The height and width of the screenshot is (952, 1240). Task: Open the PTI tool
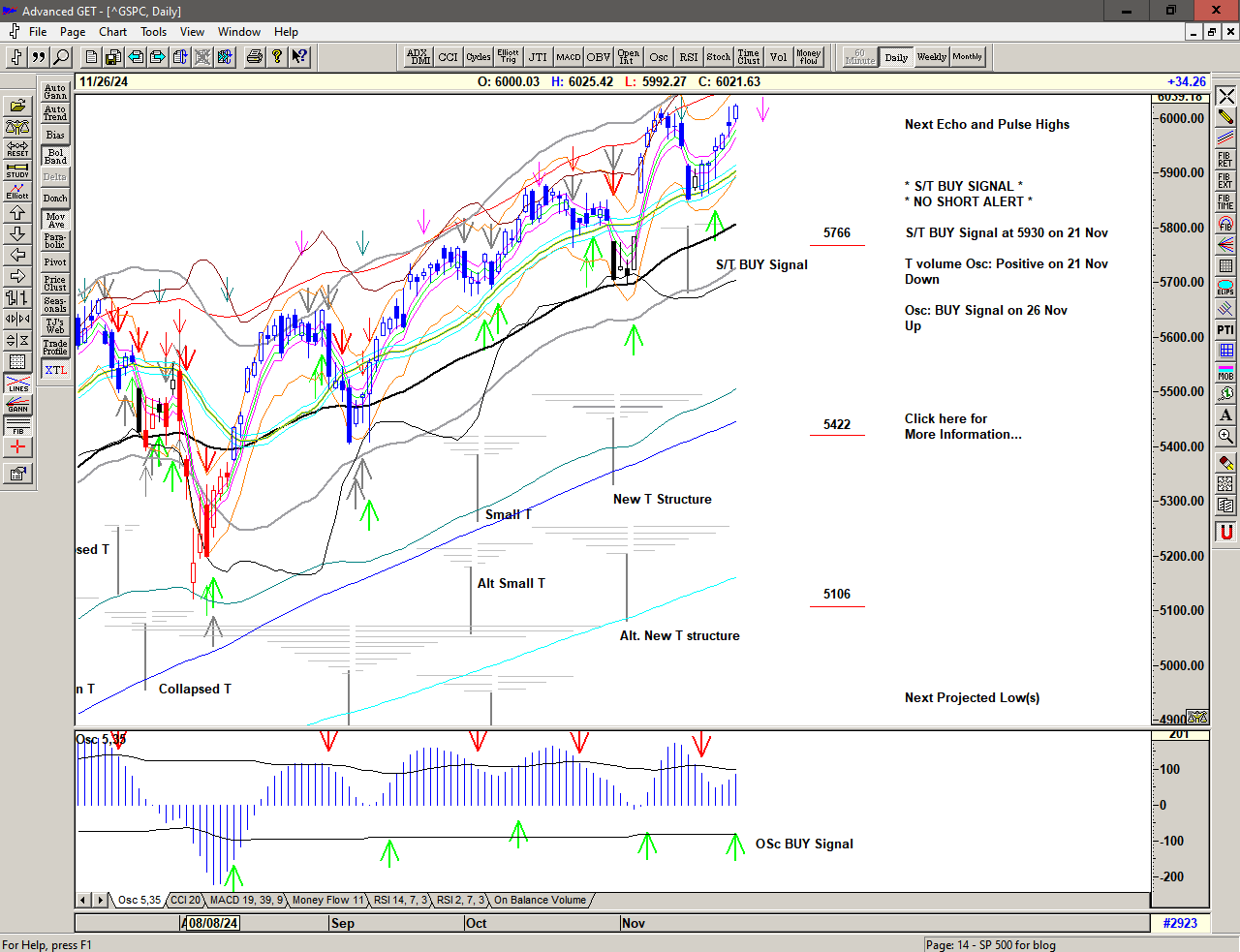click(1225, 330)
